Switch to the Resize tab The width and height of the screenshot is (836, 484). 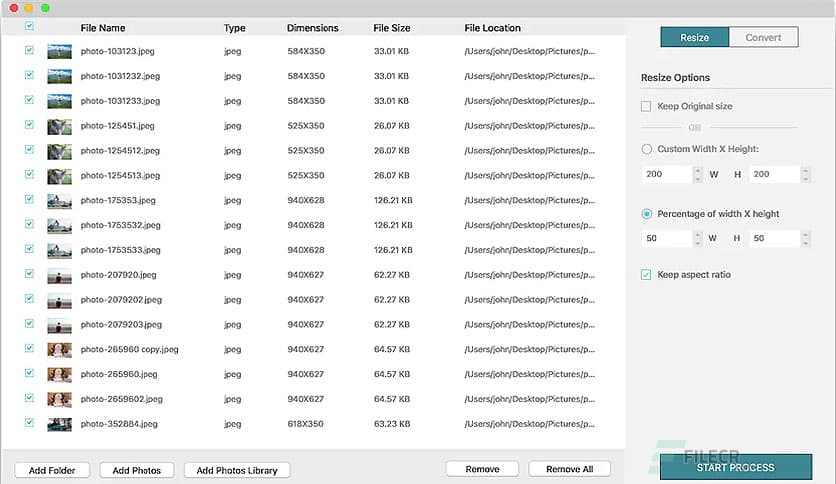pos(694,38)
